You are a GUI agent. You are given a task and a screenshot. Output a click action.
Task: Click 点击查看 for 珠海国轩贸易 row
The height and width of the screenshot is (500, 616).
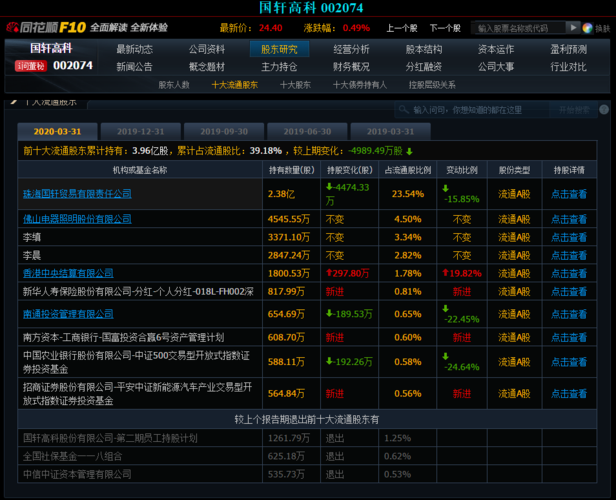click(569, 194)
